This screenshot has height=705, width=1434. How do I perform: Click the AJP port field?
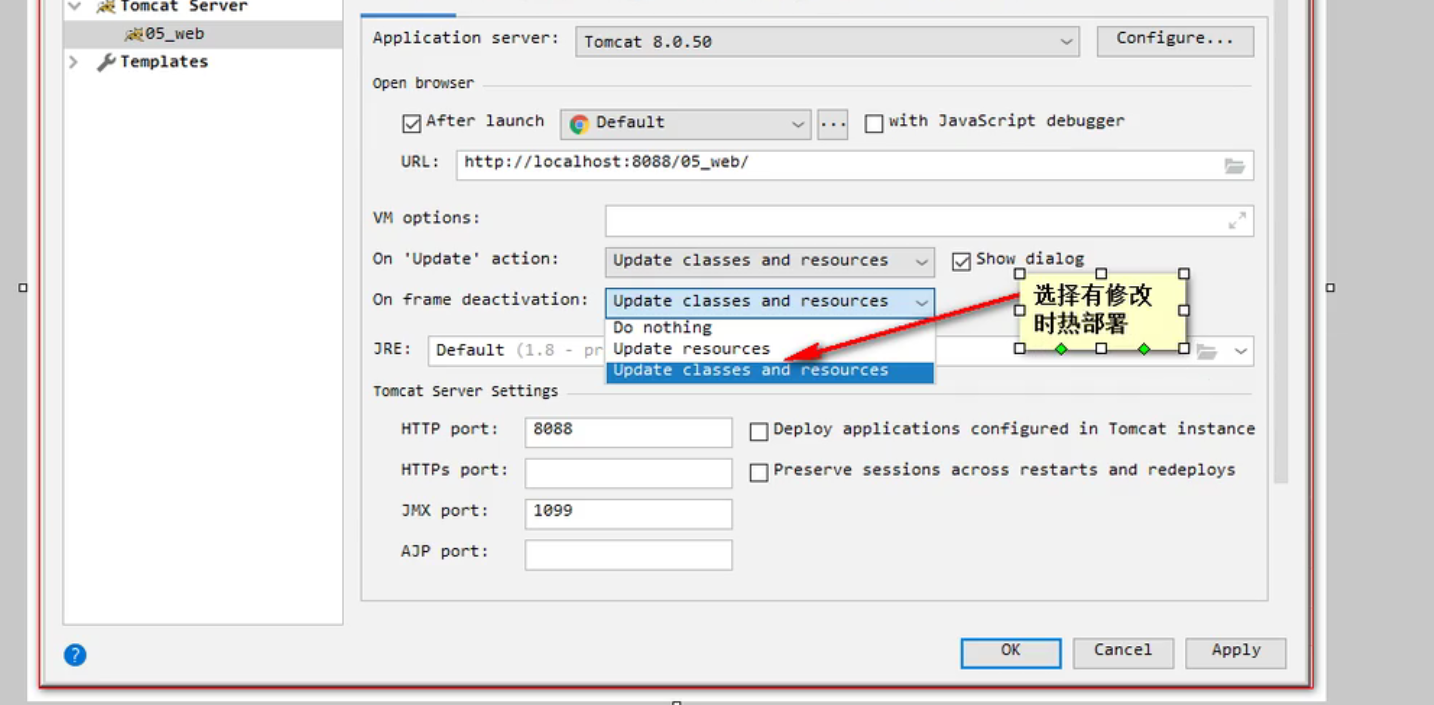(x=628, y=555)
